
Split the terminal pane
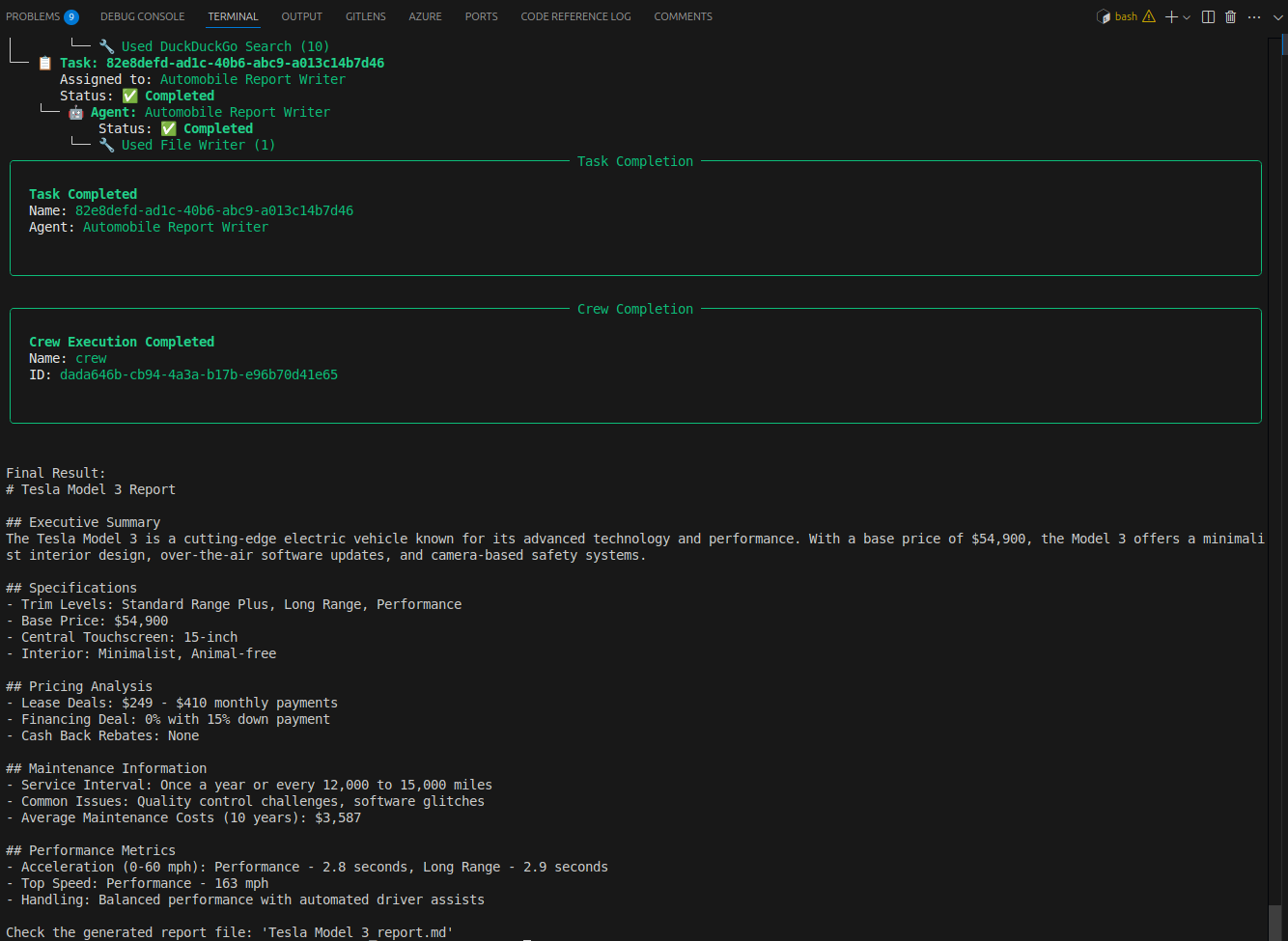tap(1208, 16)
